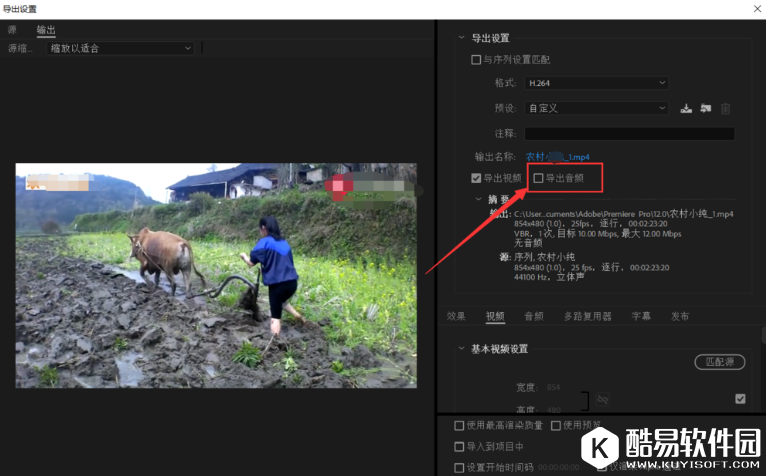Collapse the 导出设置 section

point(461,38)
